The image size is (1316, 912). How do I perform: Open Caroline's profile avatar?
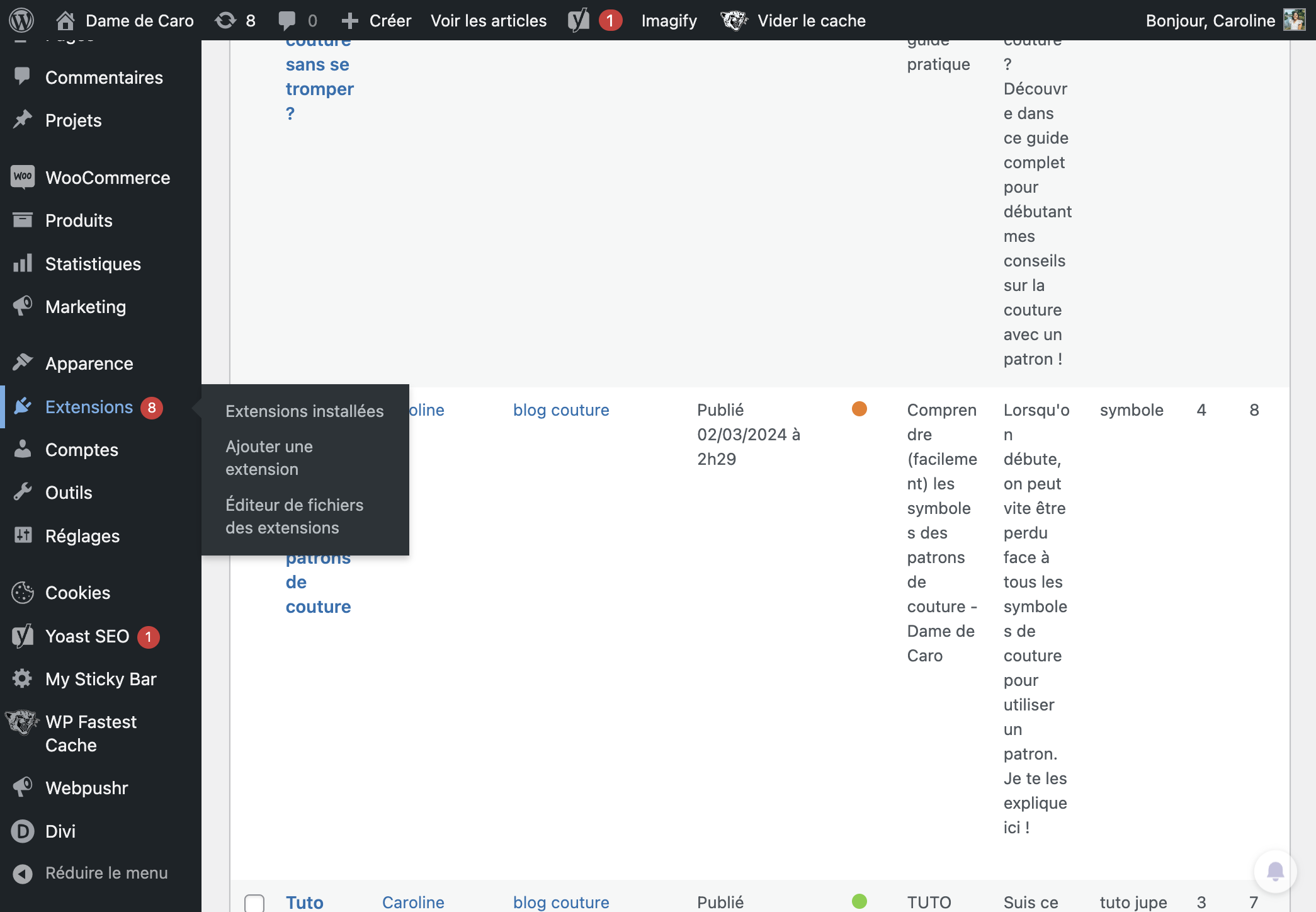click(x=1295, y=20)
